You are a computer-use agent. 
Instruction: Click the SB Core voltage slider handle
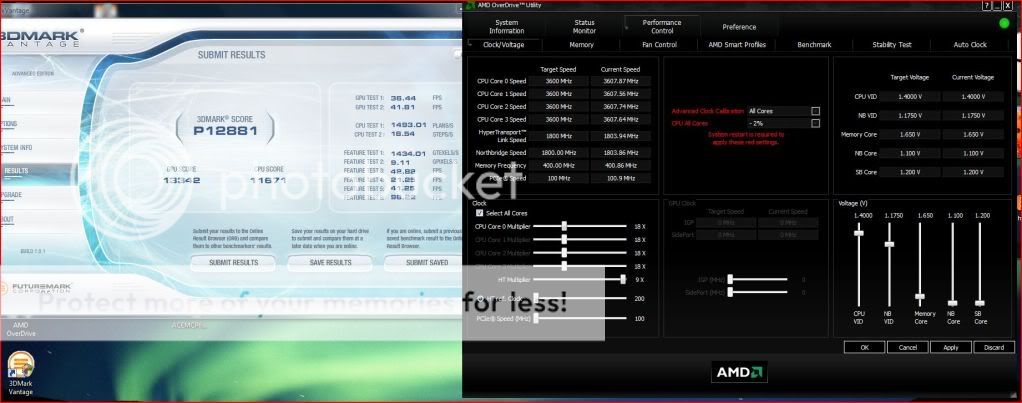(x=980, y=303)
